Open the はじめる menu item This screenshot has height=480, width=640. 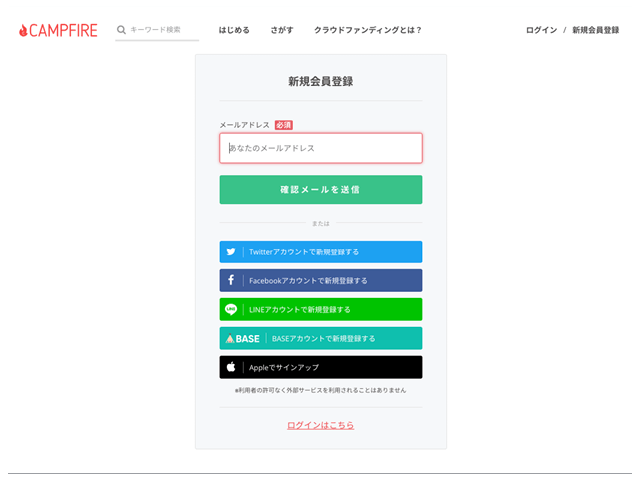tap(234, 30)
